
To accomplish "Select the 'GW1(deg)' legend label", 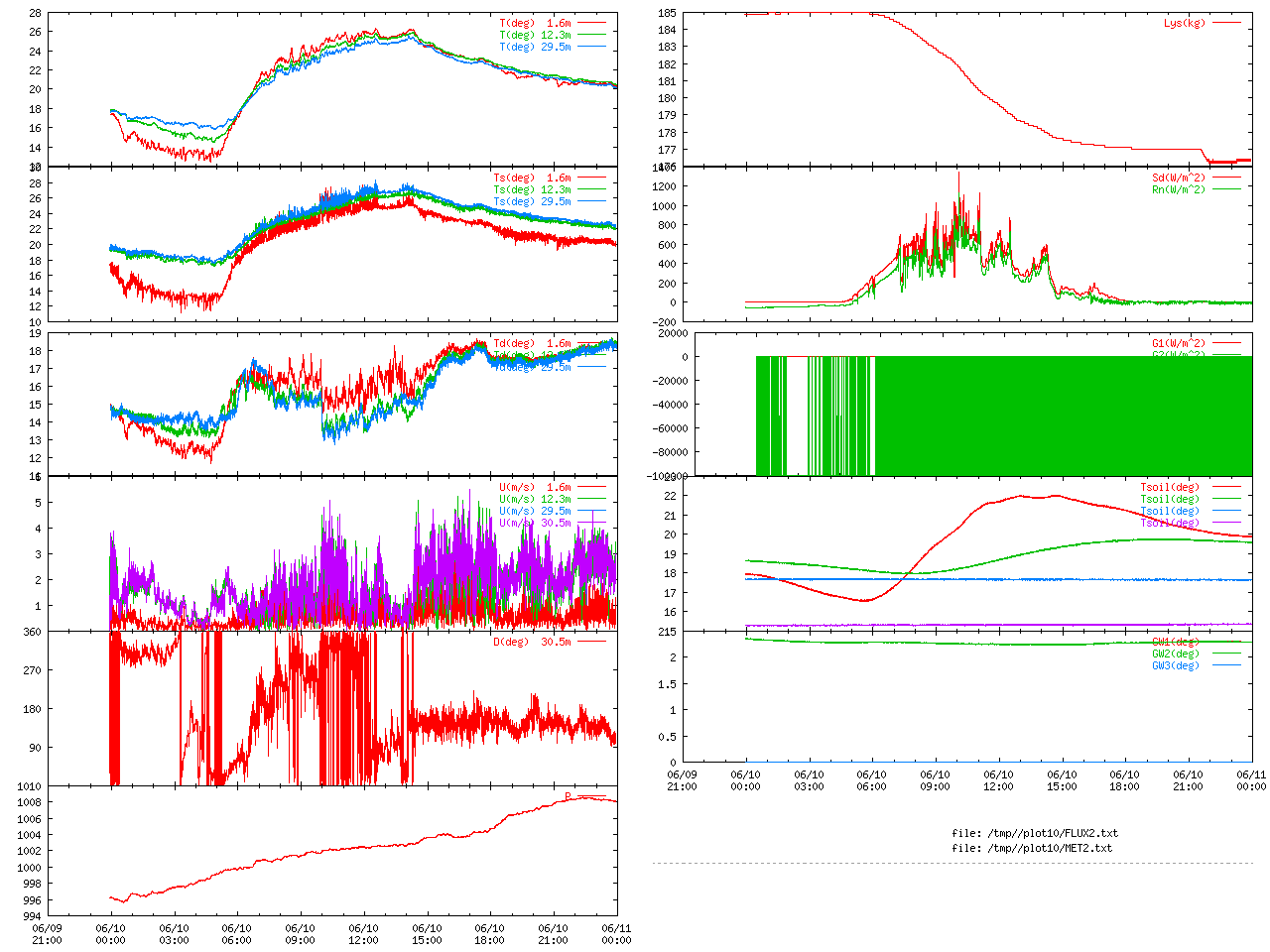I will click(1176, 642).
